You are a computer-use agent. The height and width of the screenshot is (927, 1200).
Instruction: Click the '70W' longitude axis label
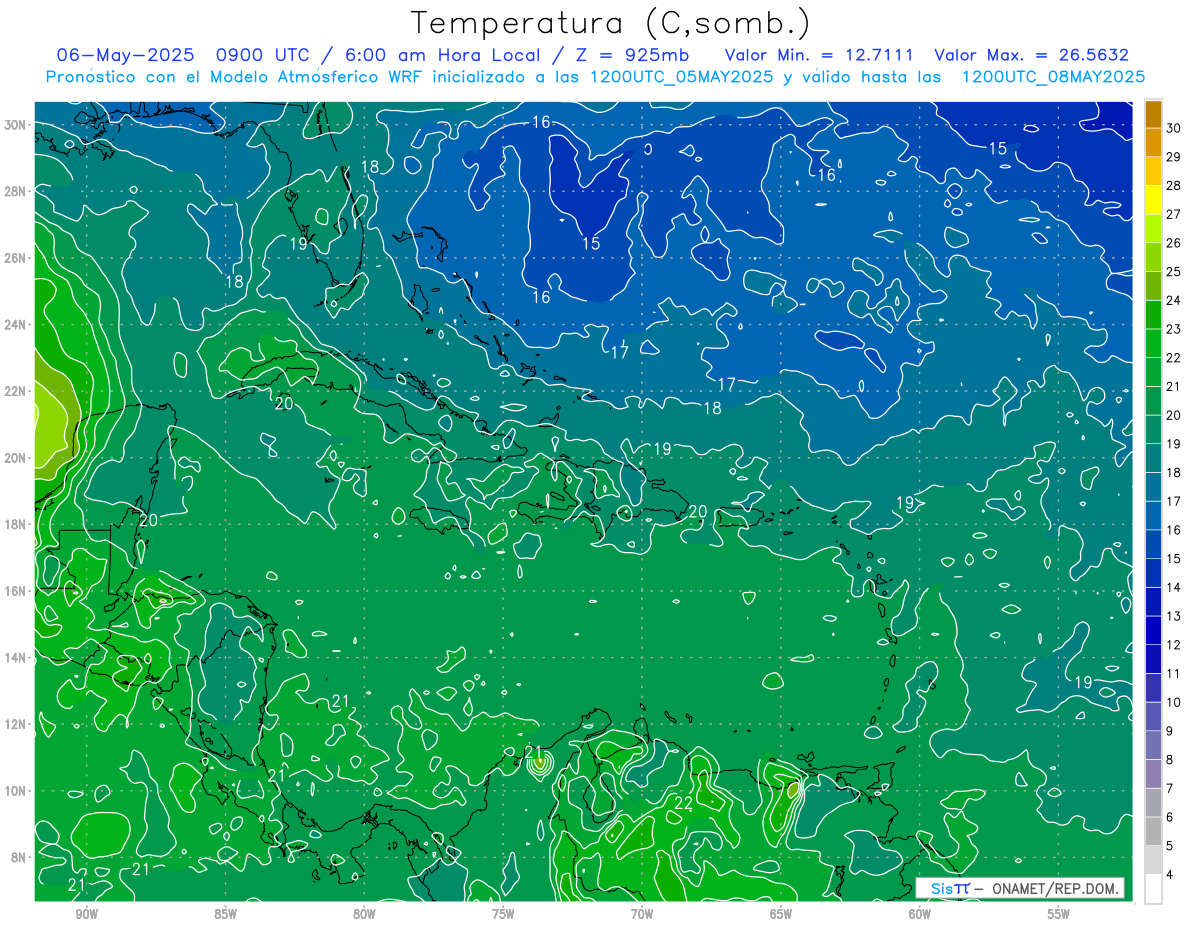pyautogui.click(x=642, y=914)
